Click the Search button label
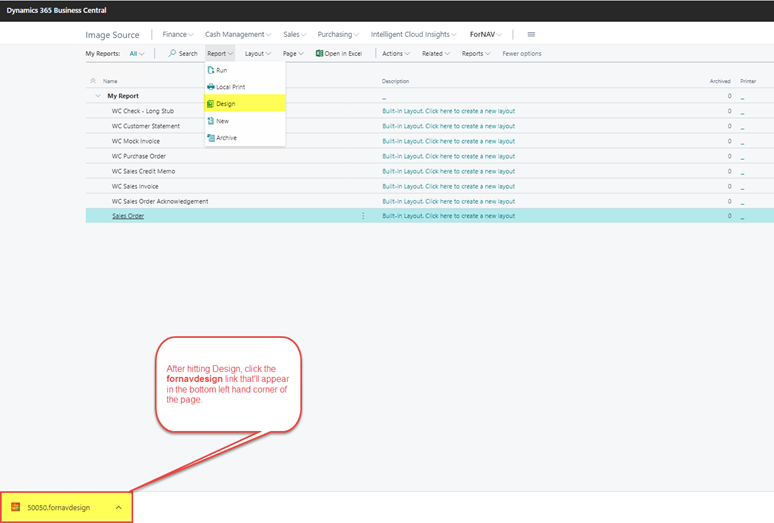Viewport: 774px width, 523px height. coord(188,53)
